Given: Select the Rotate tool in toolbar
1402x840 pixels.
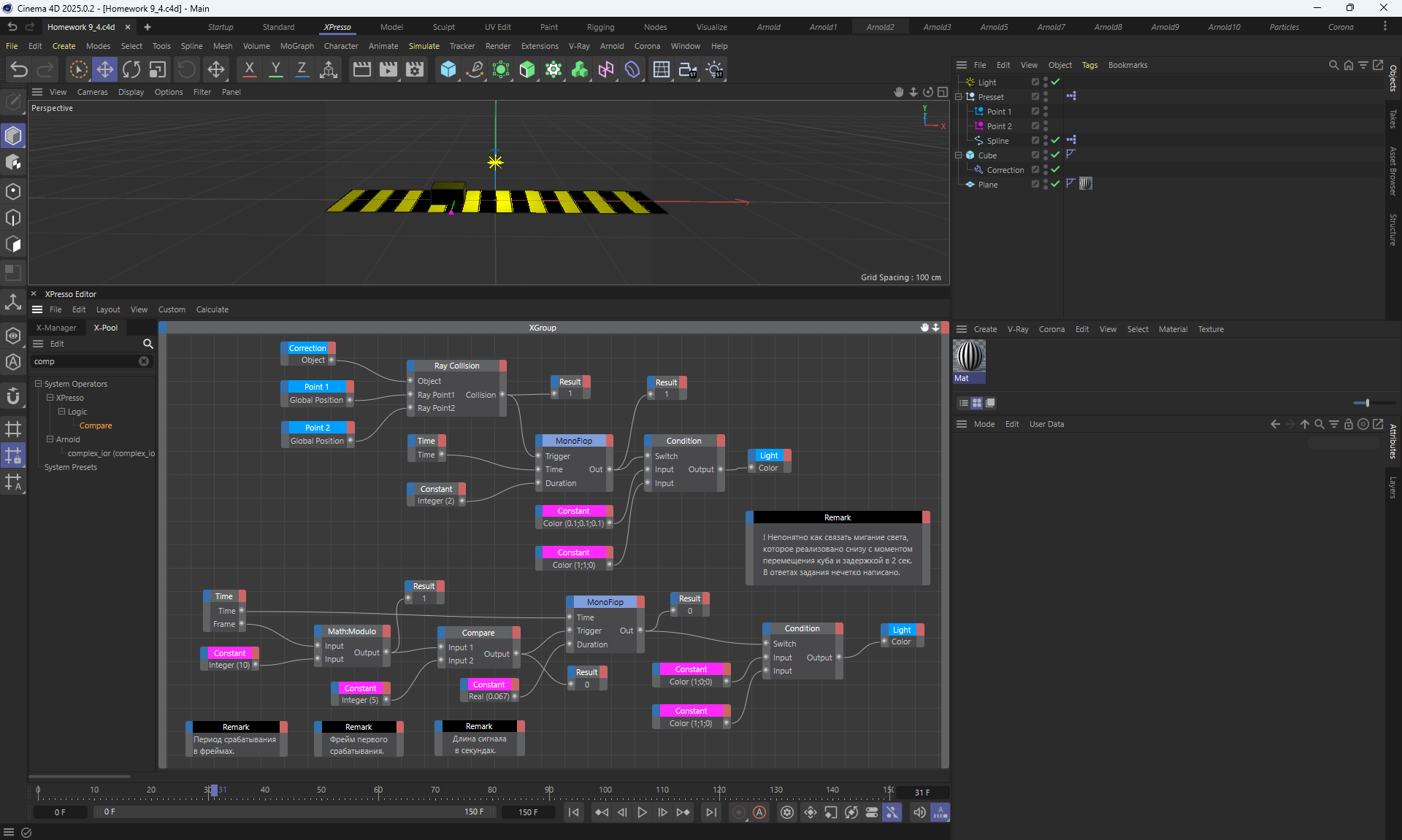Looking at the screenshot, I should (x=131, y=69).
